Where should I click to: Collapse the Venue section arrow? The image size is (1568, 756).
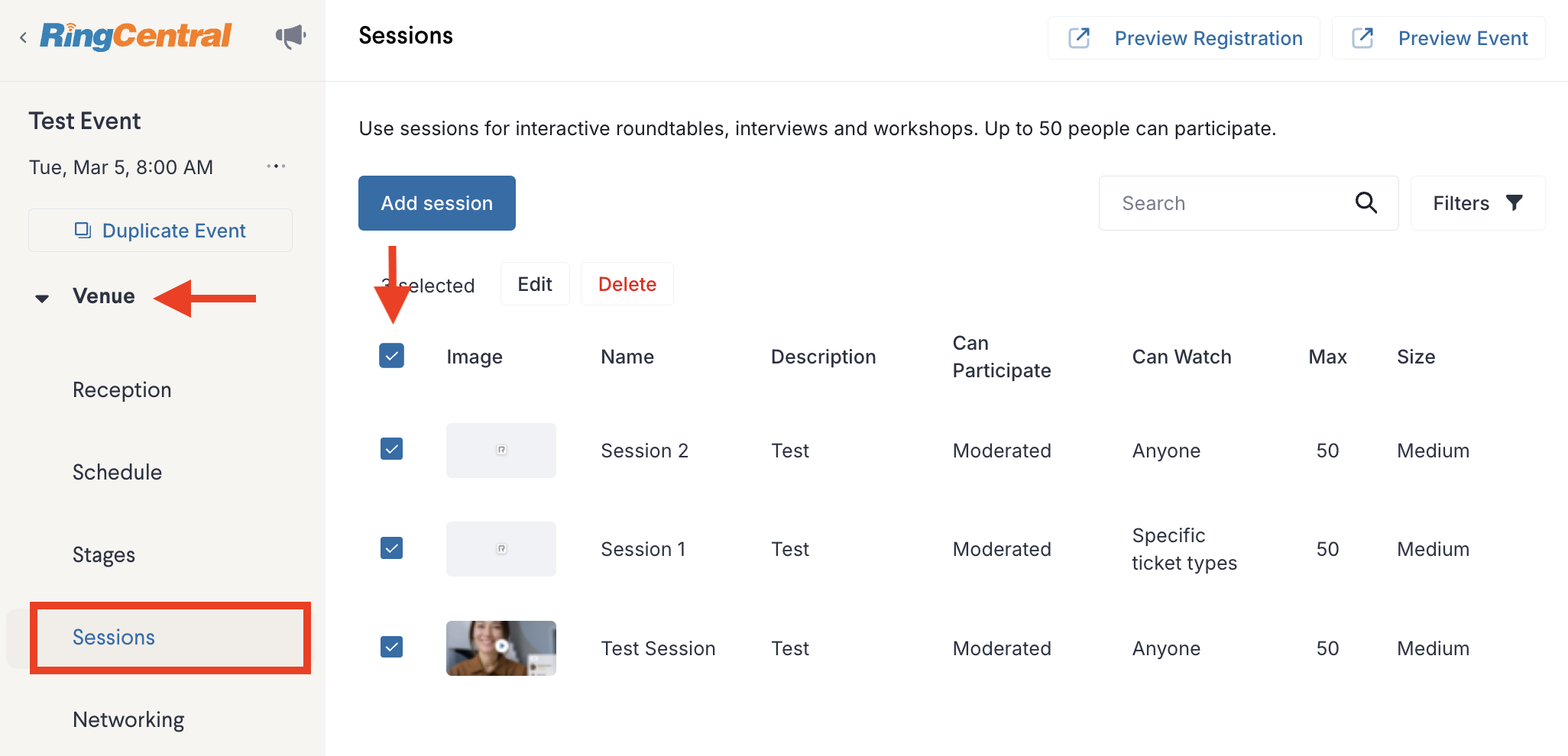42,298
